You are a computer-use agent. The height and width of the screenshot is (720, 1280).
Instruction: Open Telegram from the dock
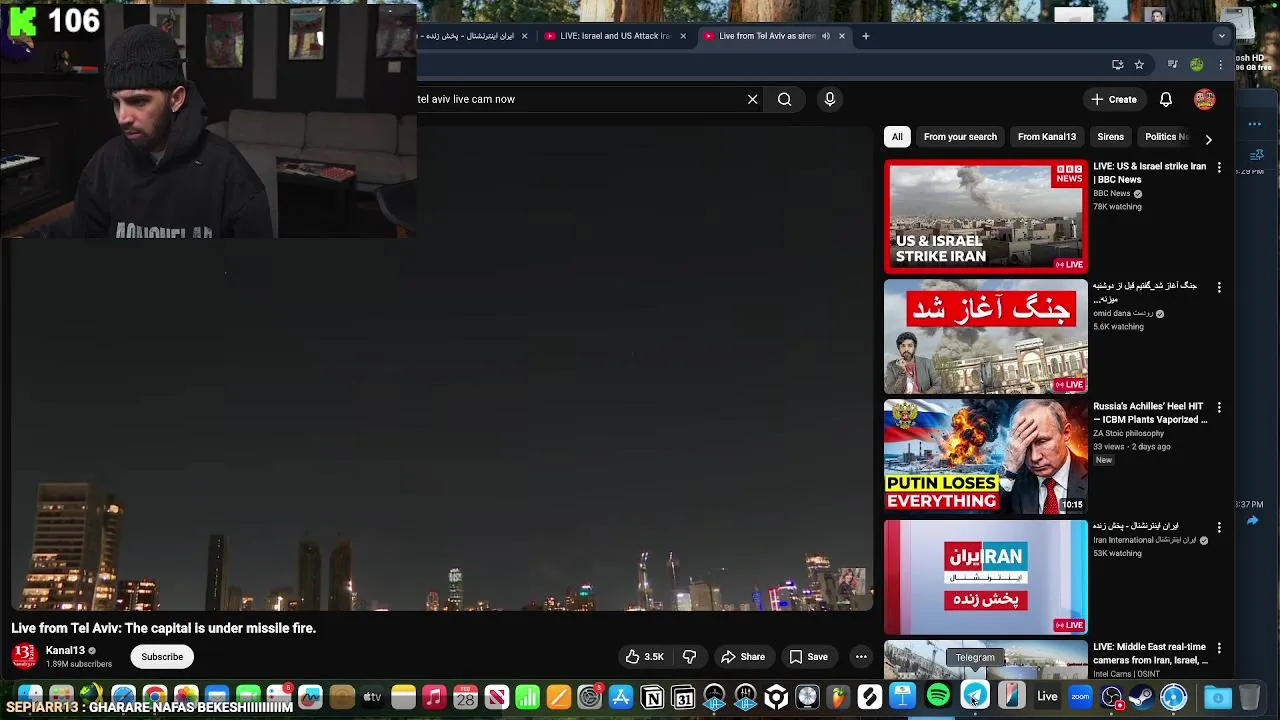(975, 696)
